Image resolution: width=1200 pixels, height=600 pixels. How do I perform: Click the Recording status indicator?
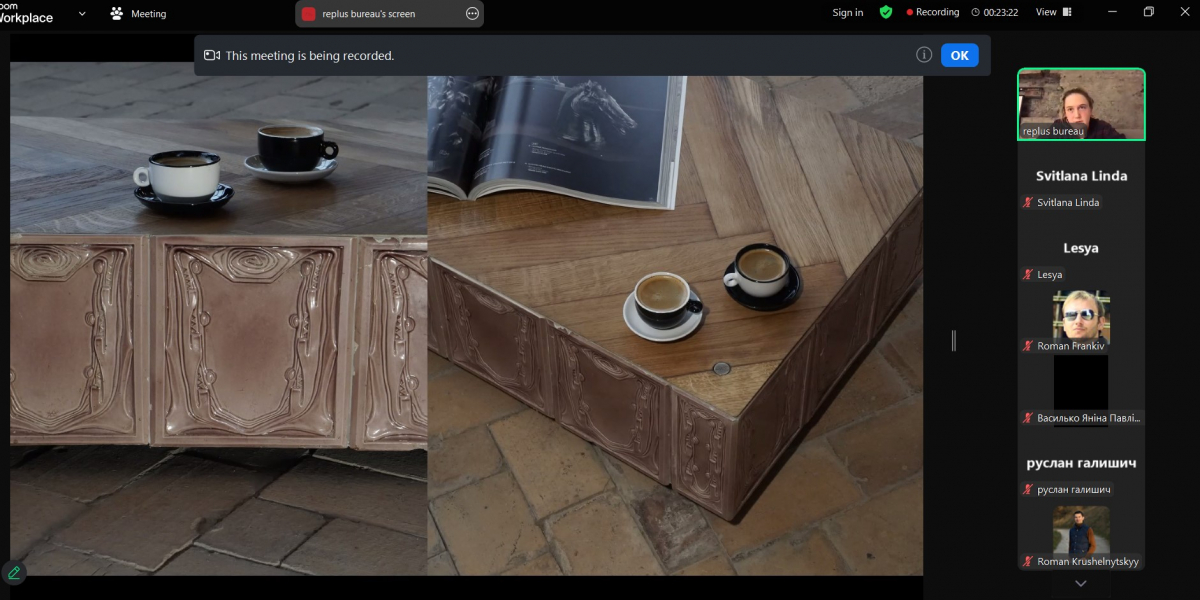tap(932, 12)
